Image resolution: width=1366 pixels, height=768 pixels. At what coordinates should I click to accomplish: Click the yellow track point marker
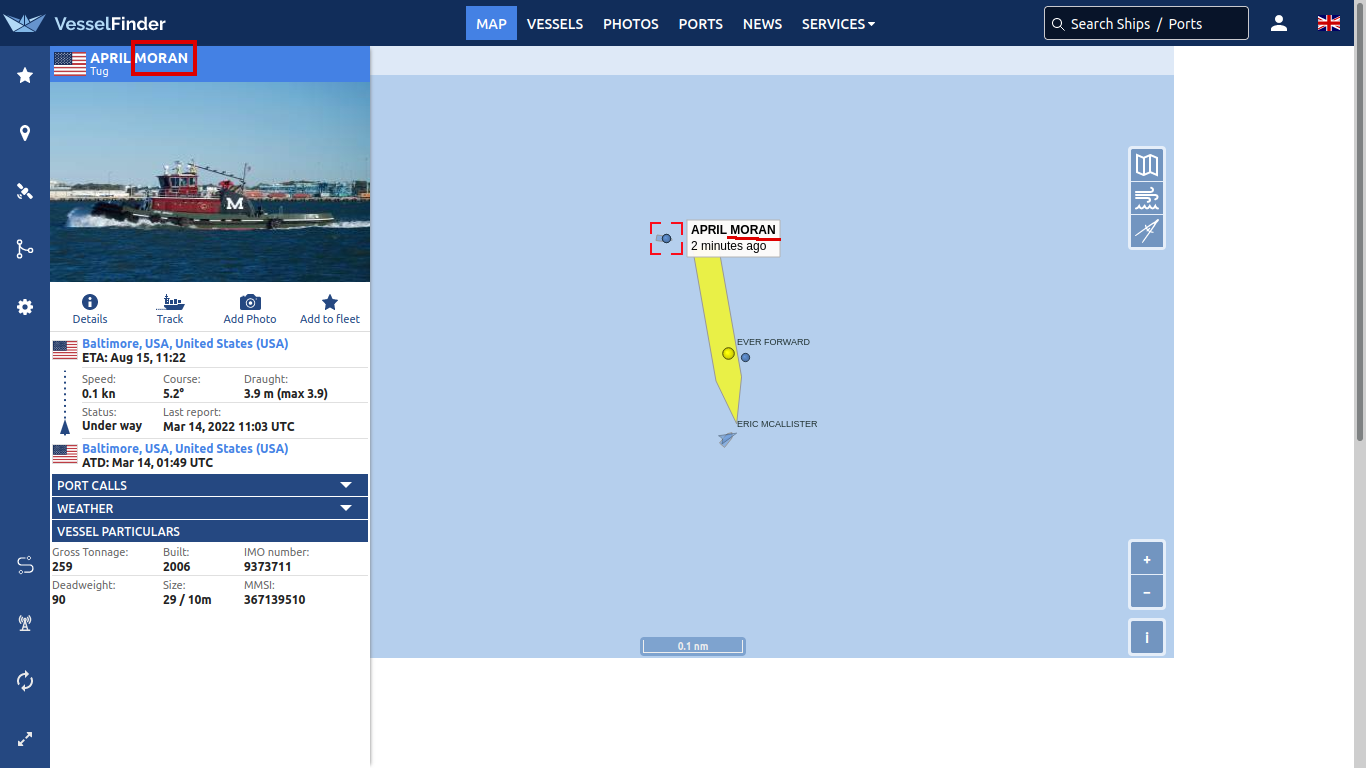coord(728,353)
